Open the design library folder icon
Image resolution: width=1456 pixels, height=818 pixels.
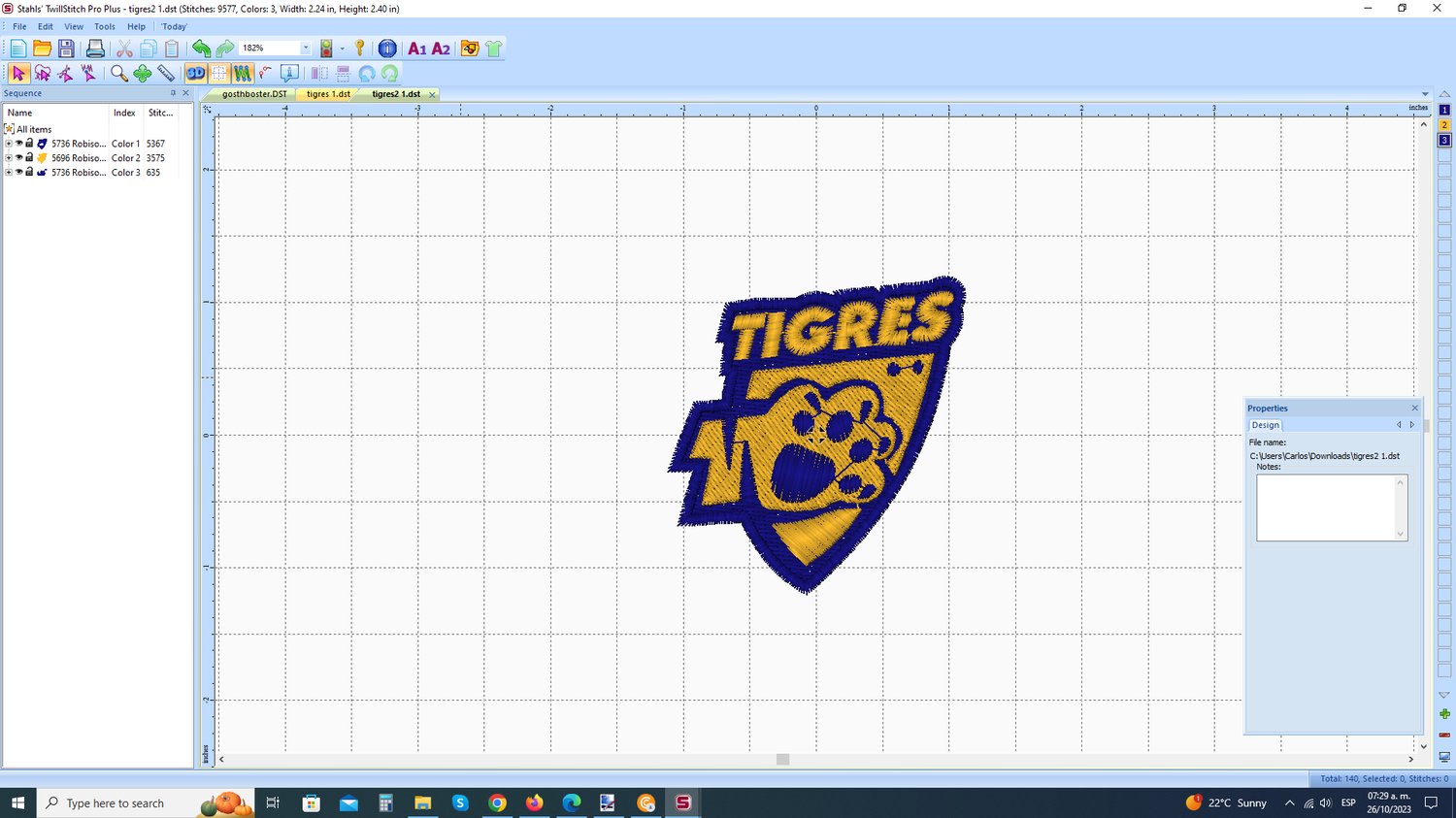(470, 49)
